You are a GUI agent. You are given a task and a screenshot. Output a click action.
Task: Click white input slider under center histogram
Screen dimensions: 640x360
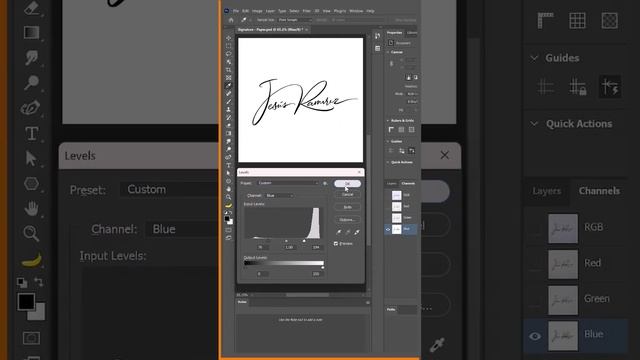point(304,241)
